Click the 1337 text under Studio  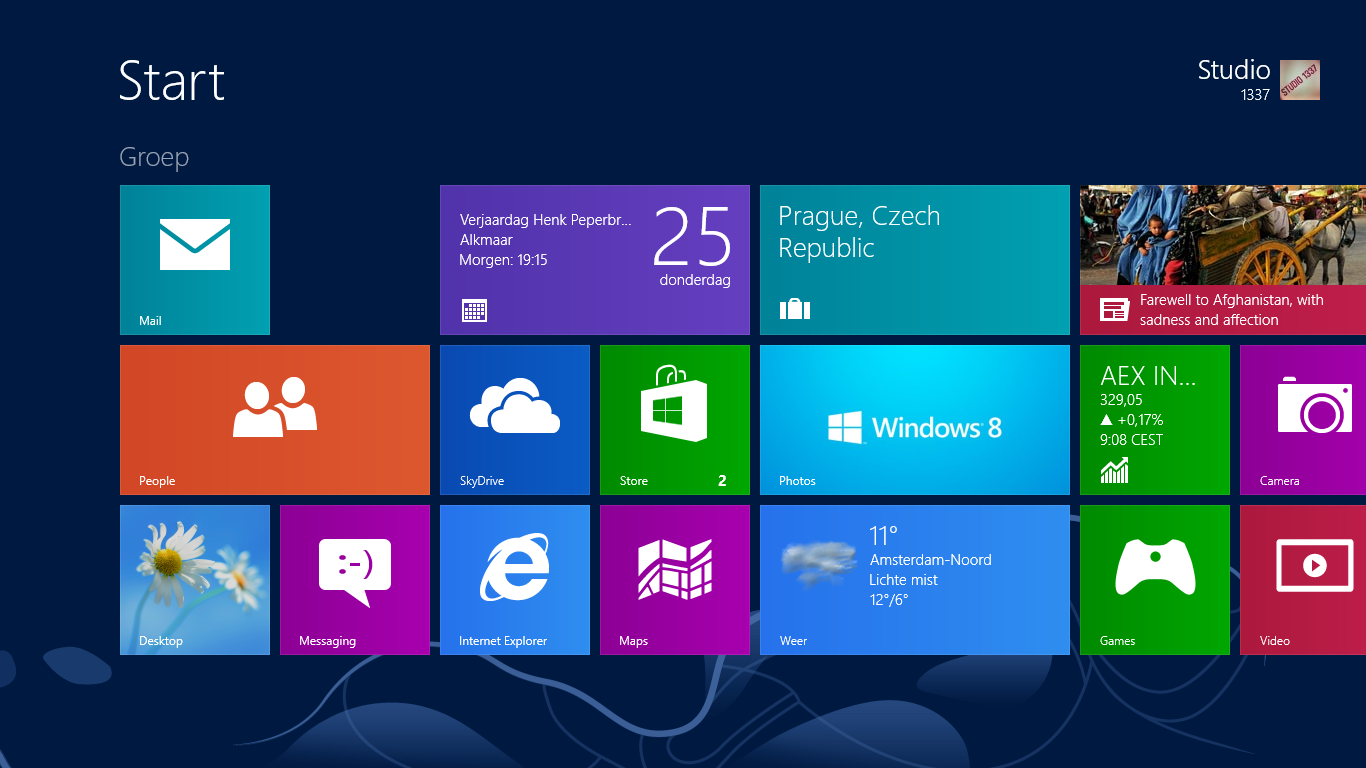[x=1255, y=95]
